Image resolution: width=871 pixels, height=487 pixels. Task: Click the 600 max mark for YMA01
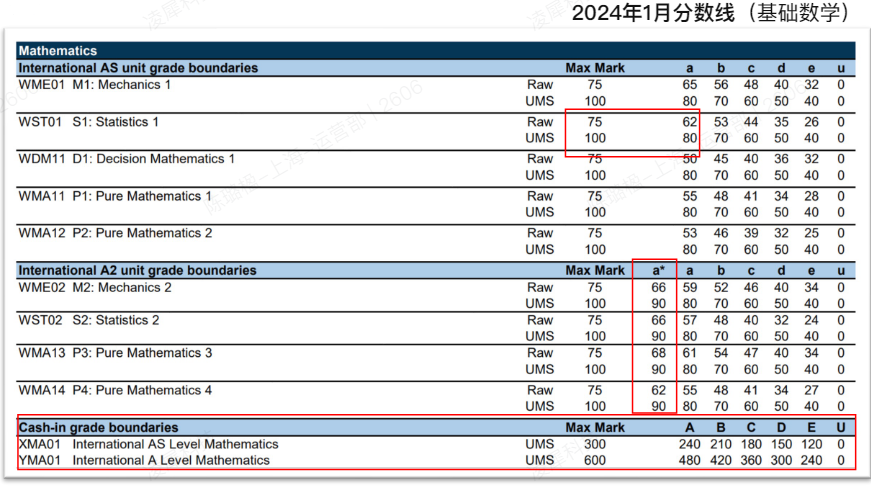pos(595,460)
